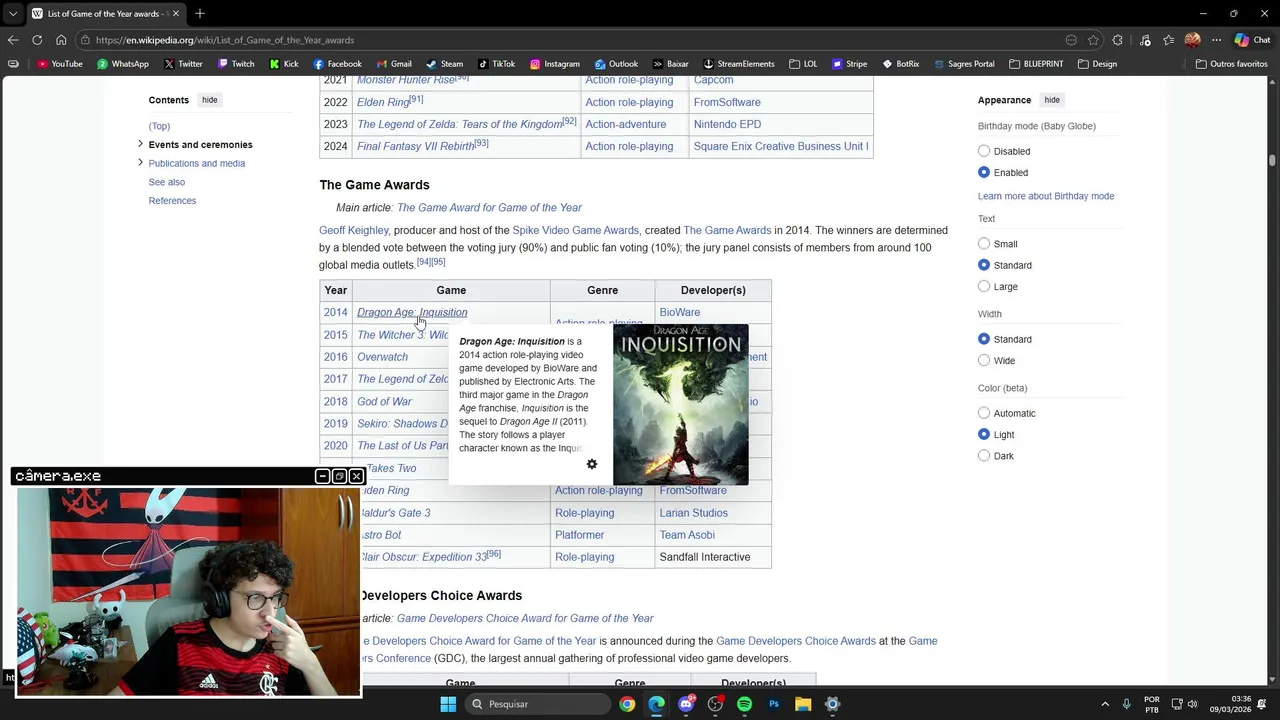Open the TikTok bookmark
Image resolution: width=1280 pixels, height=720 pixels.
click(x=496, y=64)
